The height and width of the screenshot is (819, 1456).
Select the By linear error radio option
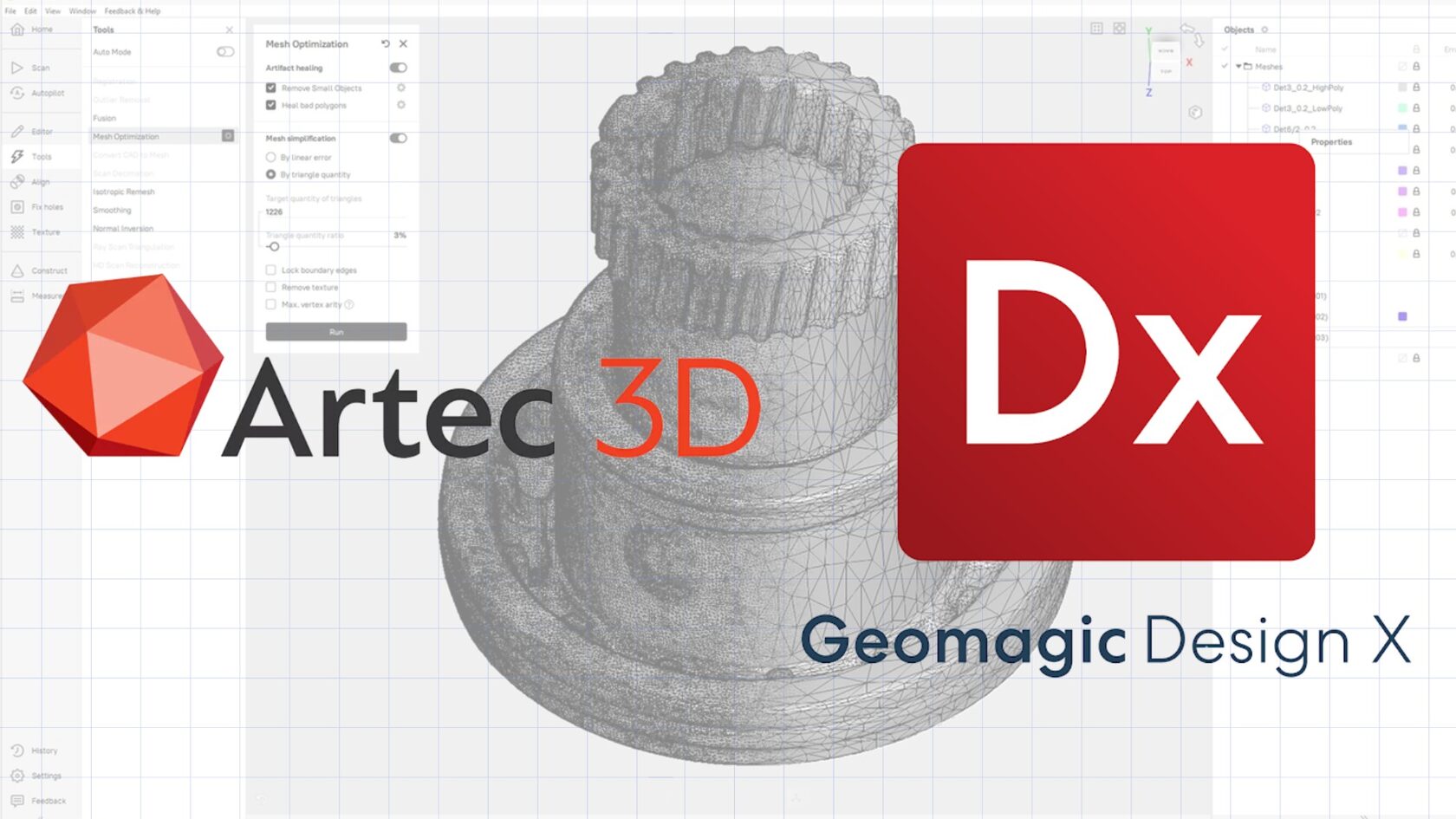click(270, 158)
